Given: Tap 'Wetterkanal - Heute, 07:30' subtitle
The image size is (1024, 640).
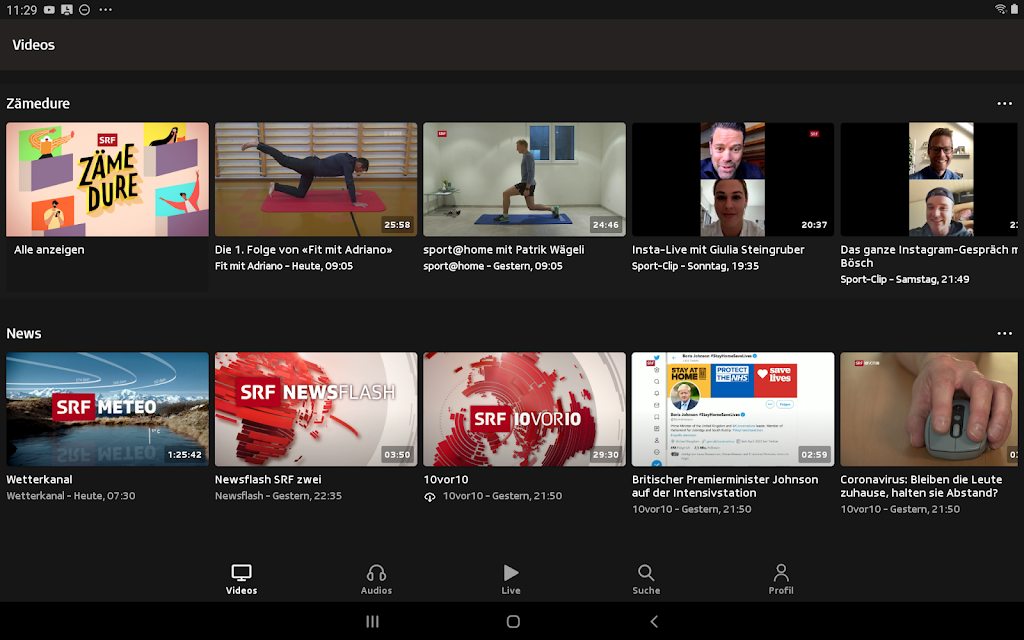Looking at the screenshot, I should tap(71, 496).
